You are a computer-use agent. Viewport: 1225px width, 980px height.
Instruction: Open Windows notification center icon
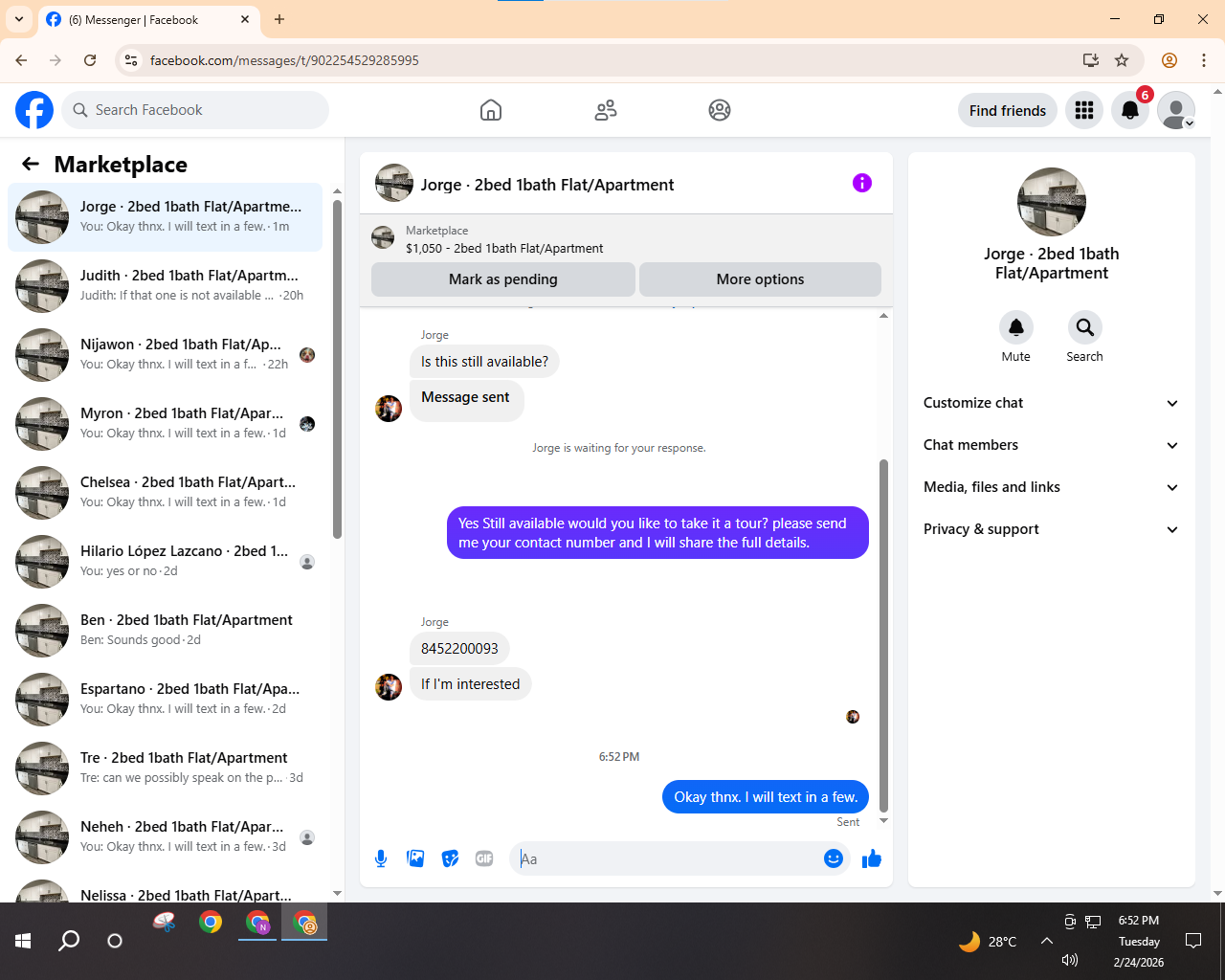coord(1193,941)
